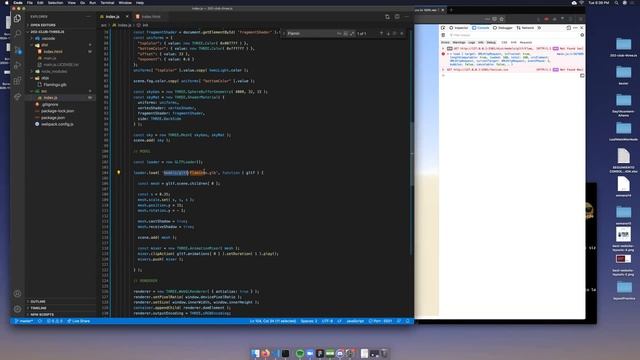Toggle the Logs filter in devtools console
Viewport: 640px width, 360px height.
tap(472, 42)
